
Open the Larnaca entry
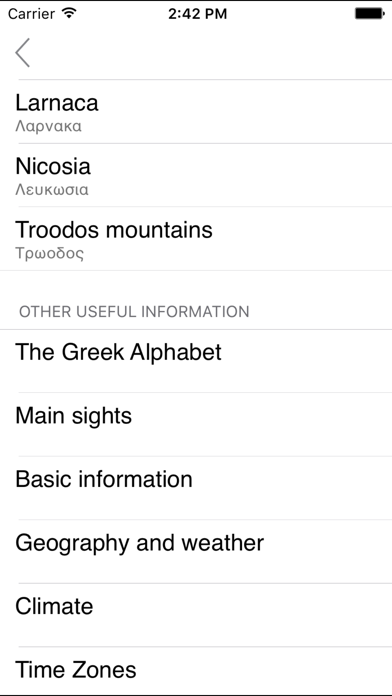pos(196,112)
